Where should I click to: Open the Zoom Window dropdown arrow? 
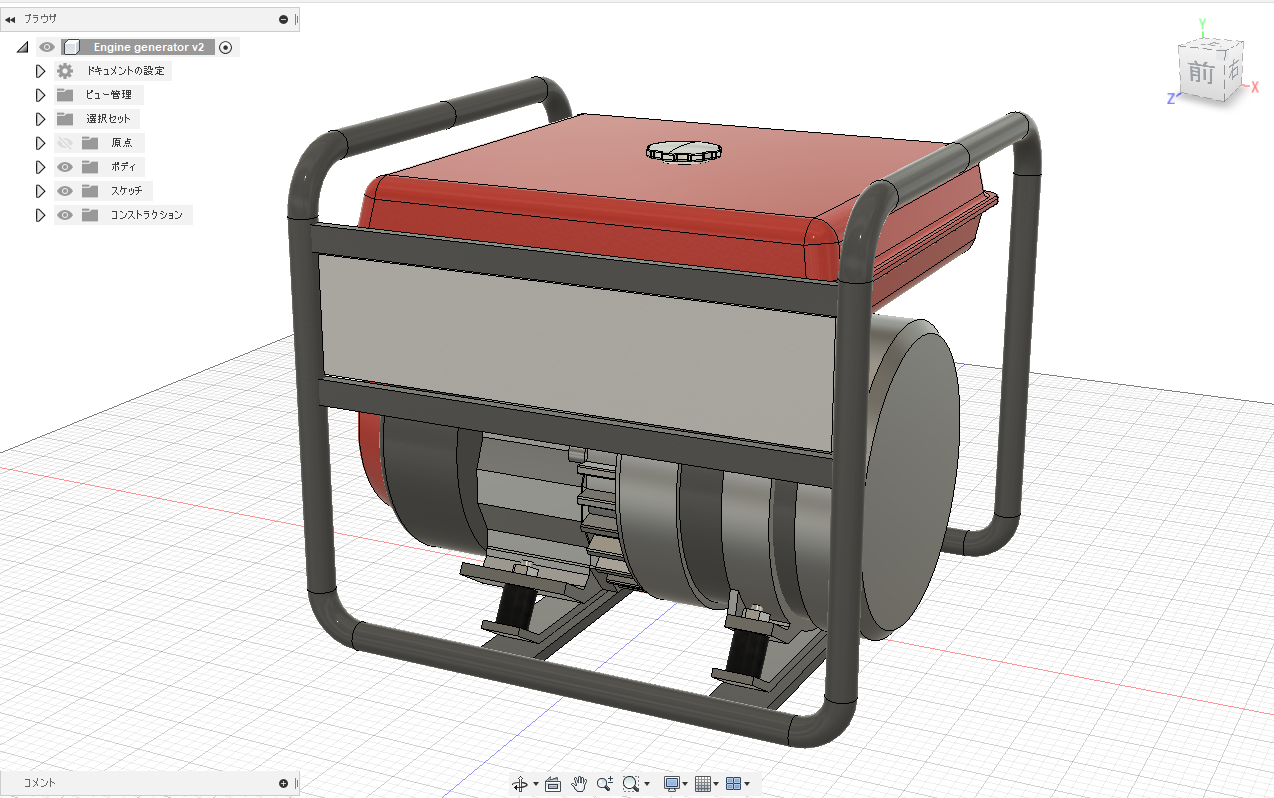tap(647, 784)
